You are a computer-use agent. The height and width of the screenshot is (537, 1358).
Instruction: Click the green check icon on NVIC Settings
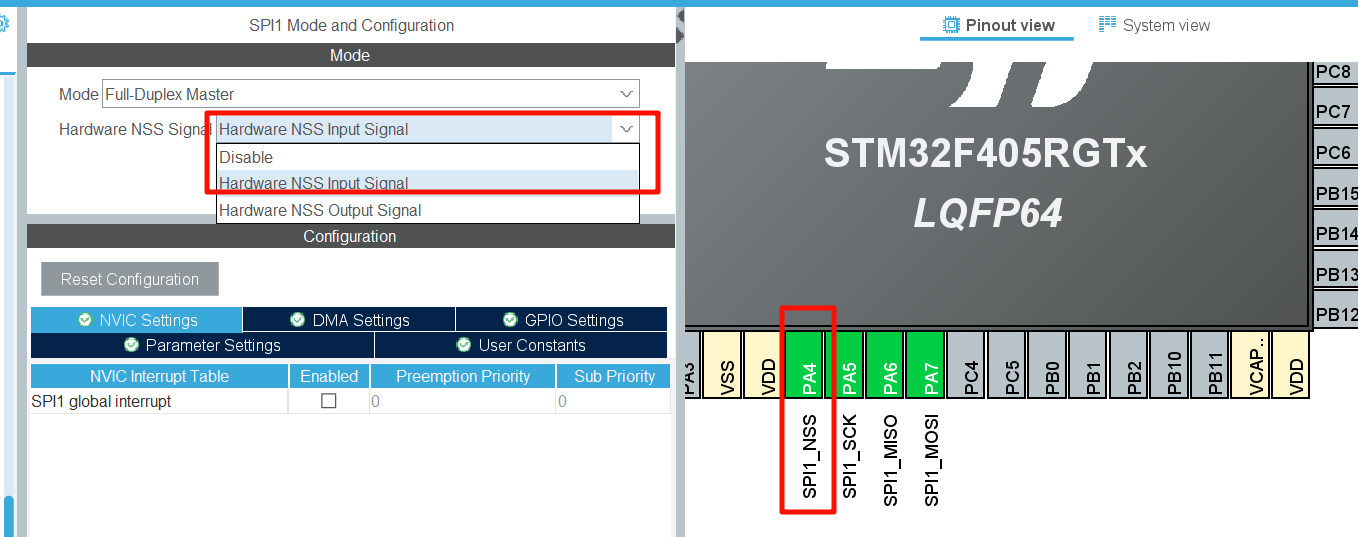click(x=85, y=320)
